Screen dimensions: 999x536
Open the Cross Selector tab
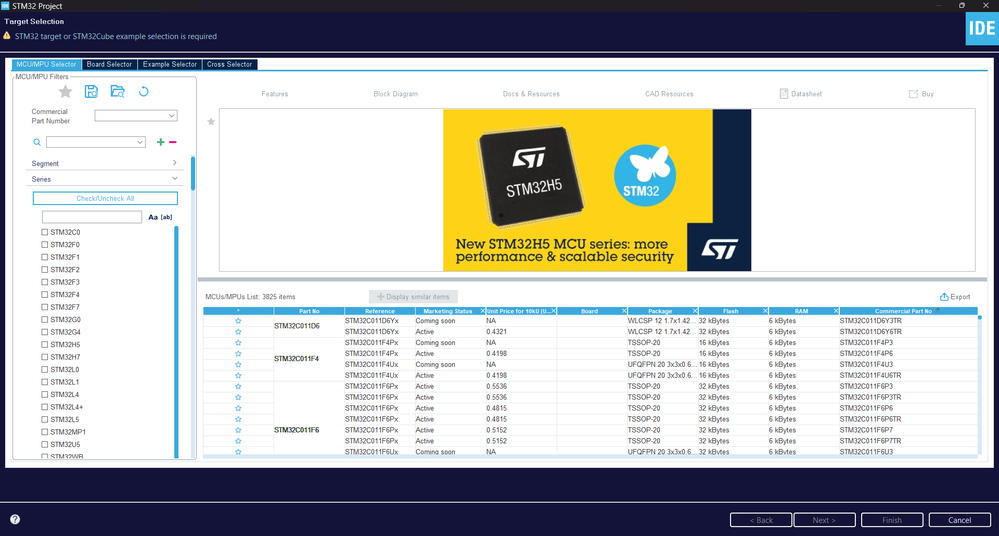click(x=229, y=64)
